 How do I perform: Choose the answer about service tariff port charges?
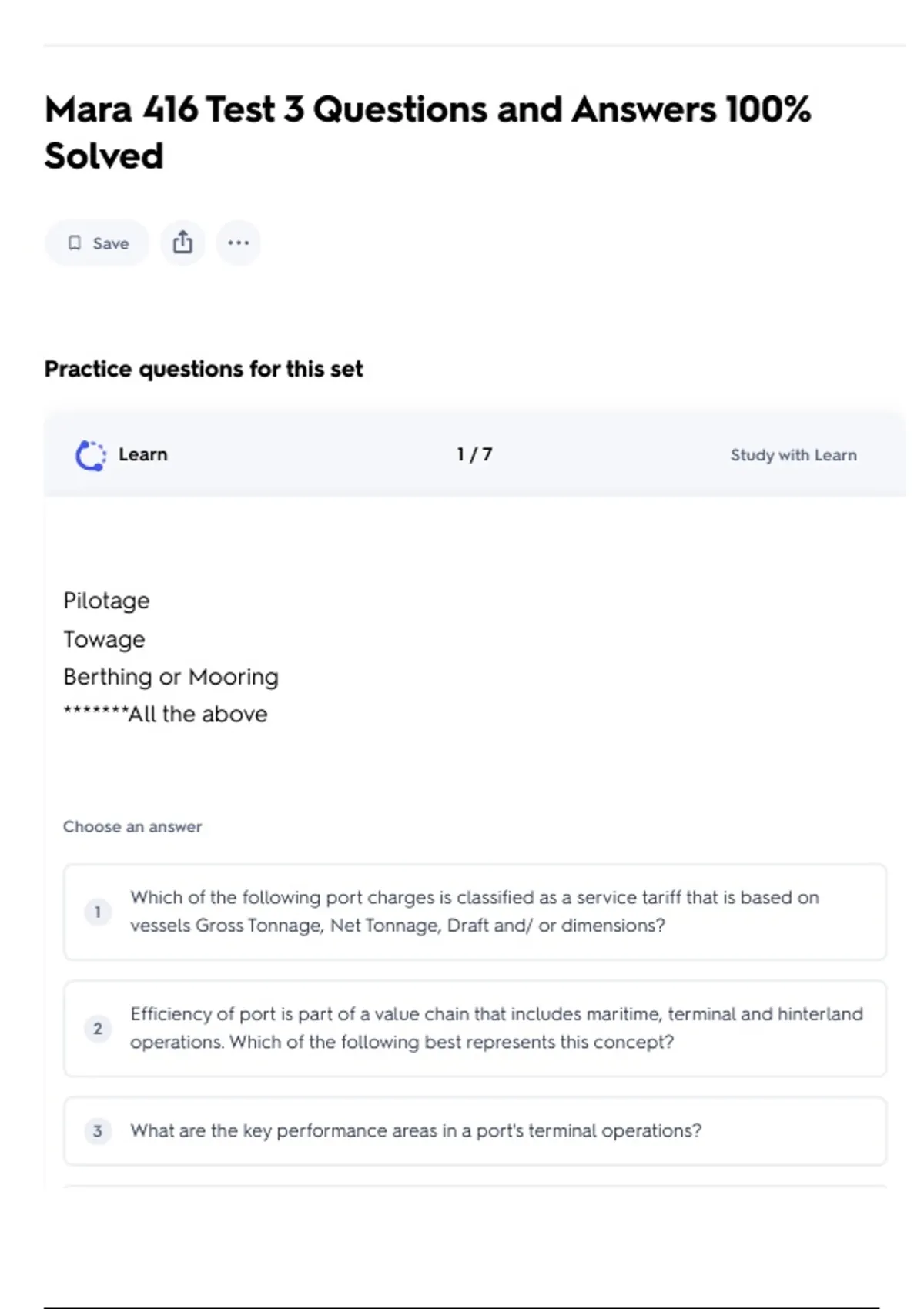(474, 912)
